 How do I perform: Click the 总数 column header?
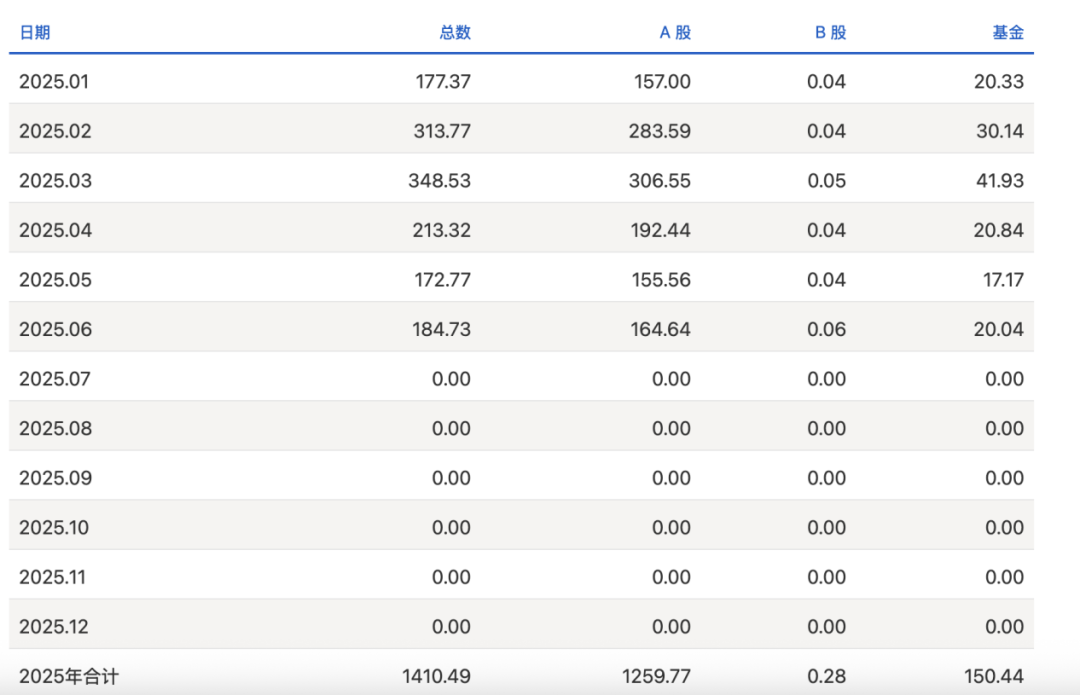(454, 32)
